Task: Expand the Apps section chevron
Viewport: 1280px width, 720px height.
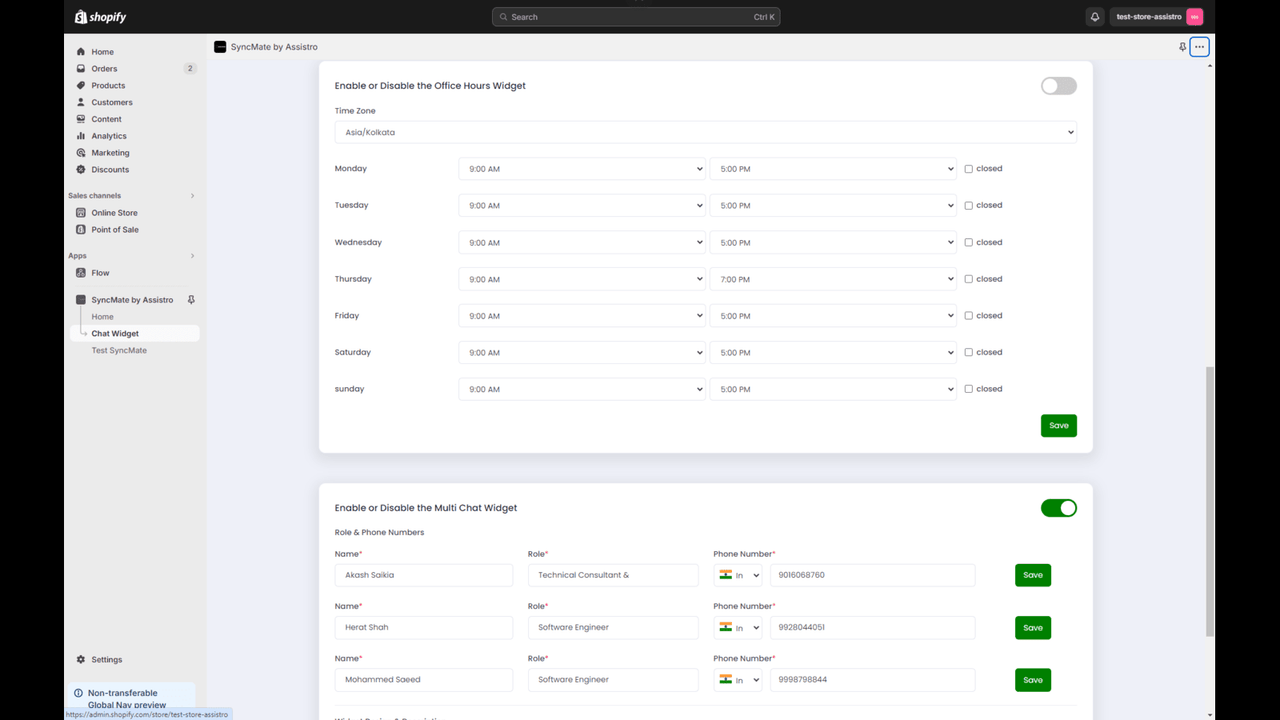Action: point(192,256)
